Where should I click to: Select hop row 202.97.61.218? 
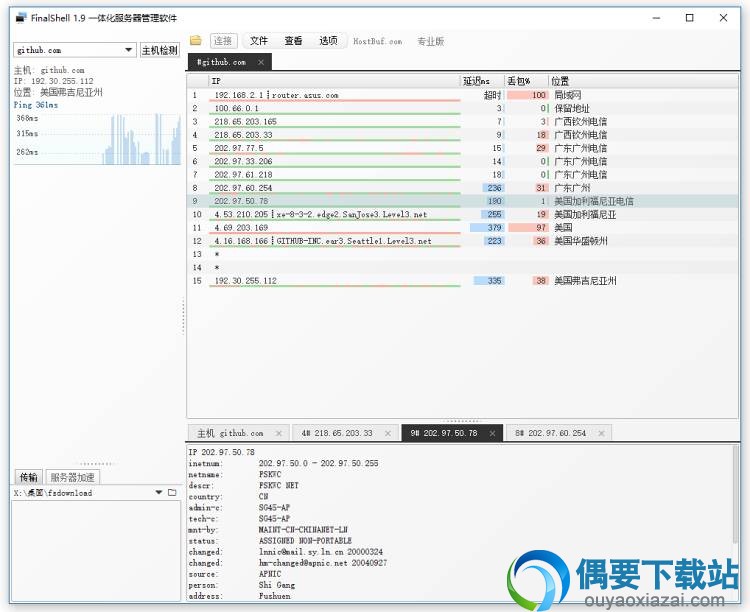(462, 175)
